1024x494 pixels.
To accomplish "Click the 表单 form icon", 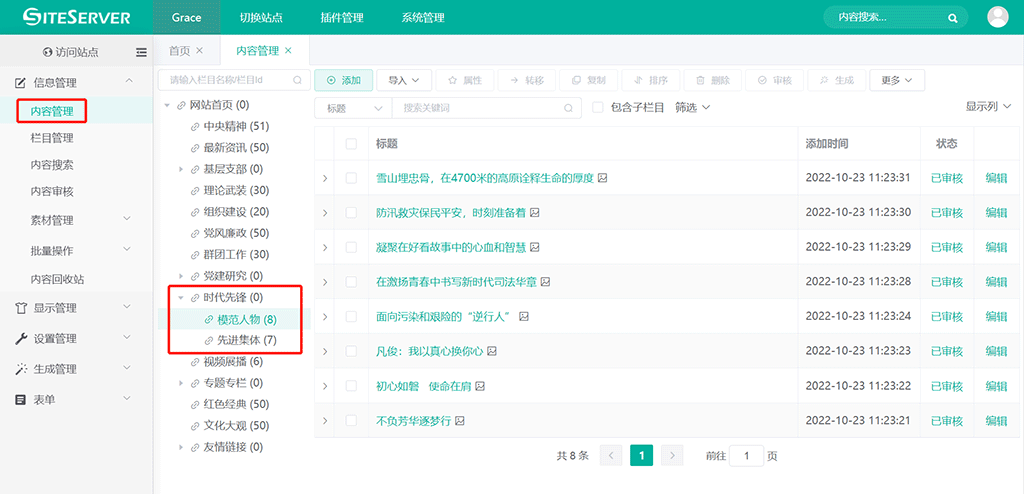I will coord(20,399).
